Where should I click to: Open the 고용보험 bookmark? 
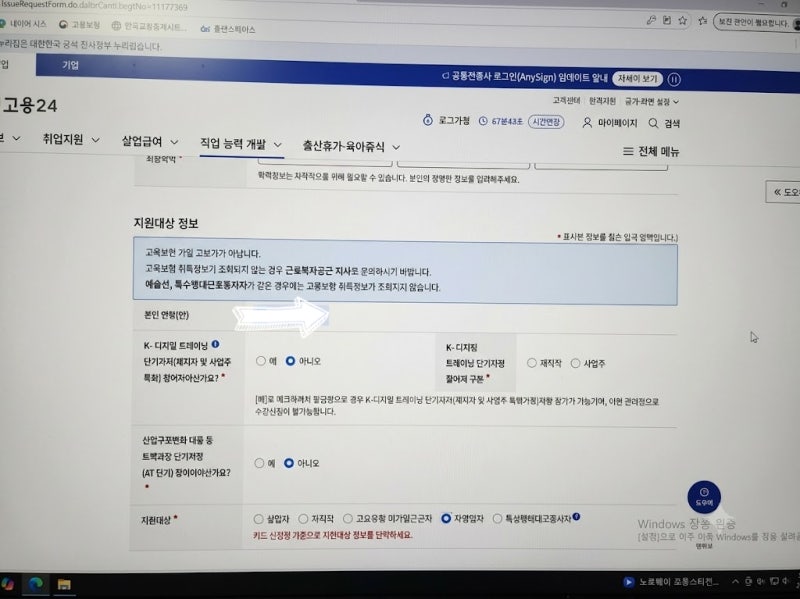[x=79, y=24]
